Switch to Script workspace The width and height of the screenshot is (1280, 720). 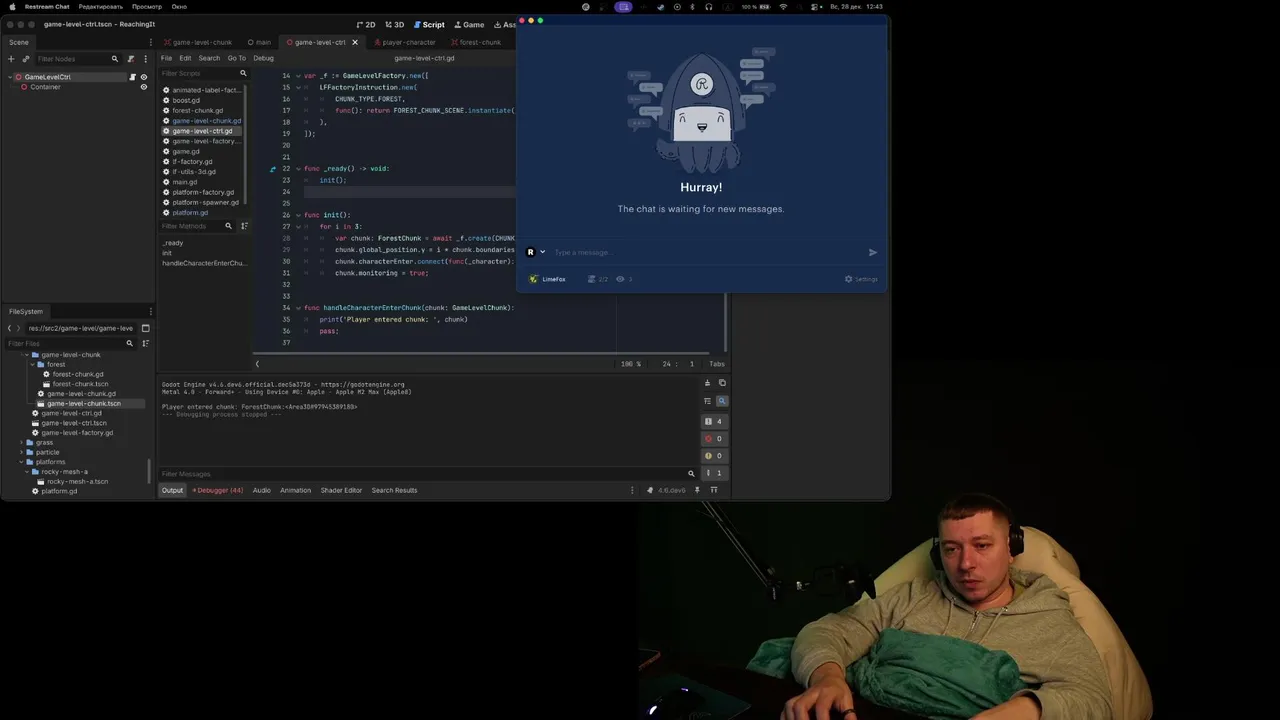(429, 24)
